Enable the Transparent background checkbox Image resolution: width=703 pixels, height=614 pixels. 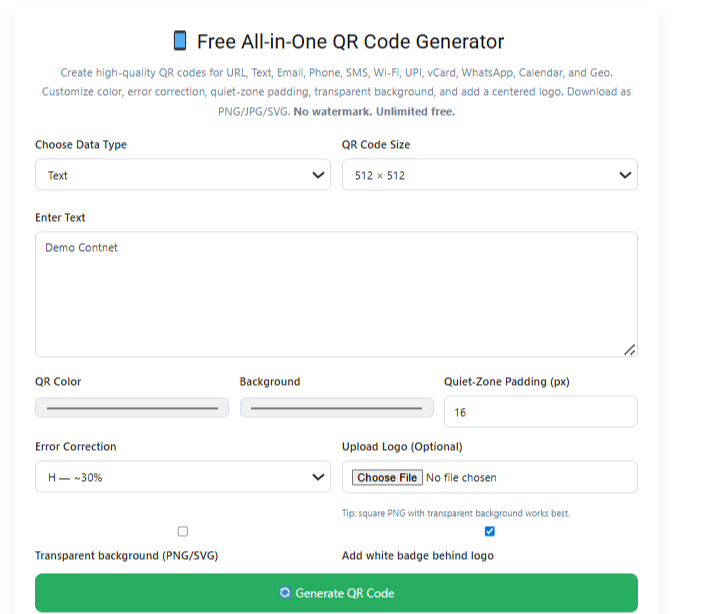(182, 531)
